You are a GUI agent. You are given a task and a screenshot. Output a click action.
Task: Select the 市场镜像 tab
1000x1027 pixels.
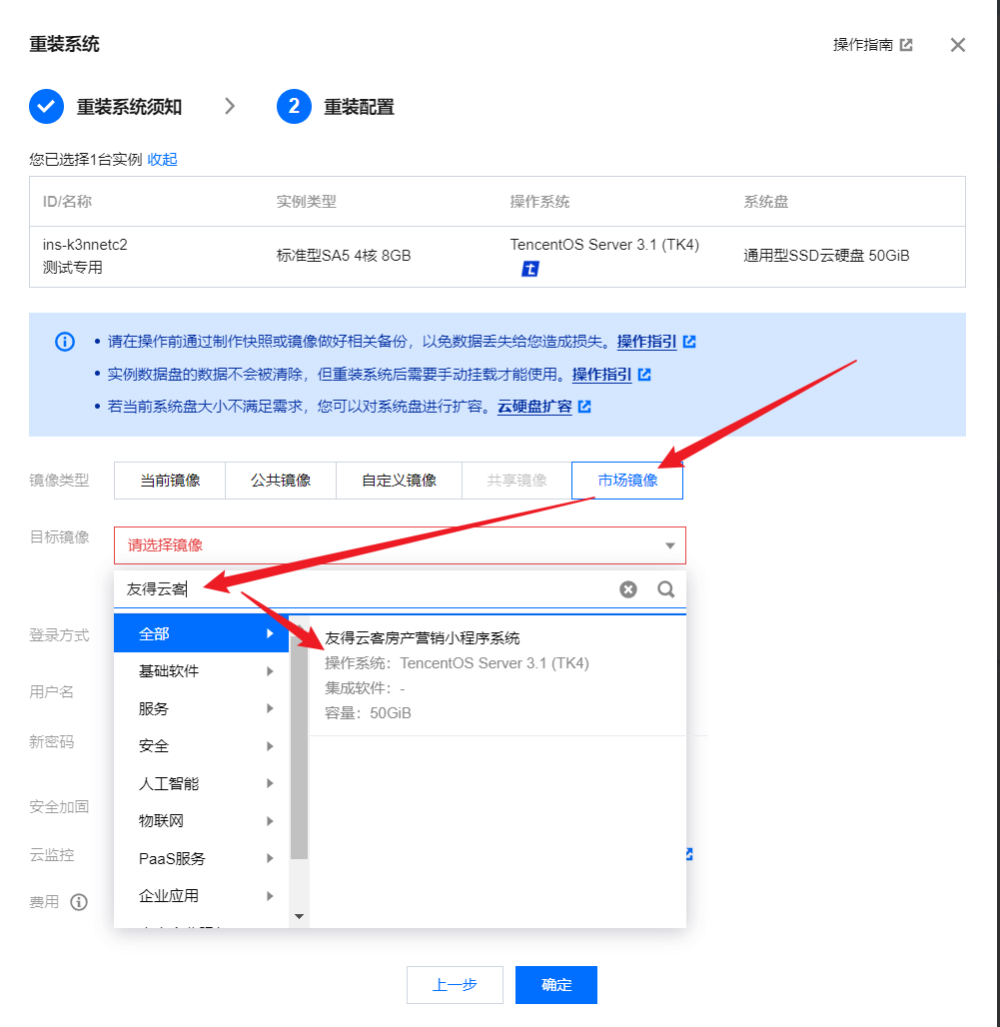coord(627,480)
